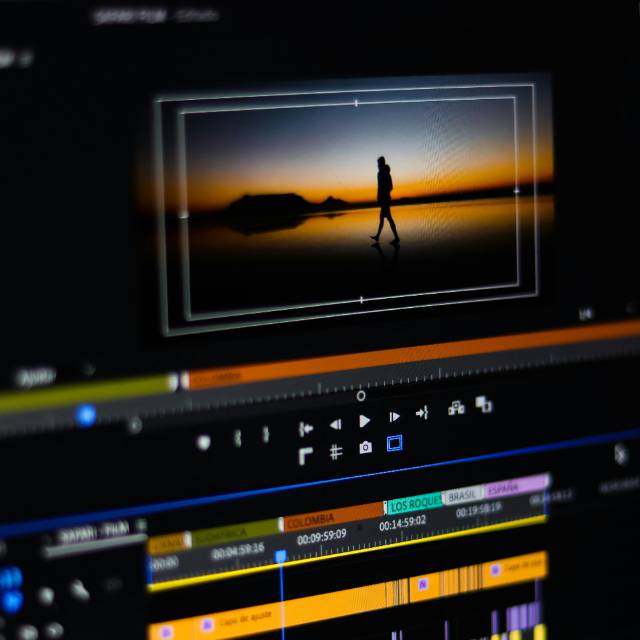Click the Extract button
640x640 pixels.
484,404
